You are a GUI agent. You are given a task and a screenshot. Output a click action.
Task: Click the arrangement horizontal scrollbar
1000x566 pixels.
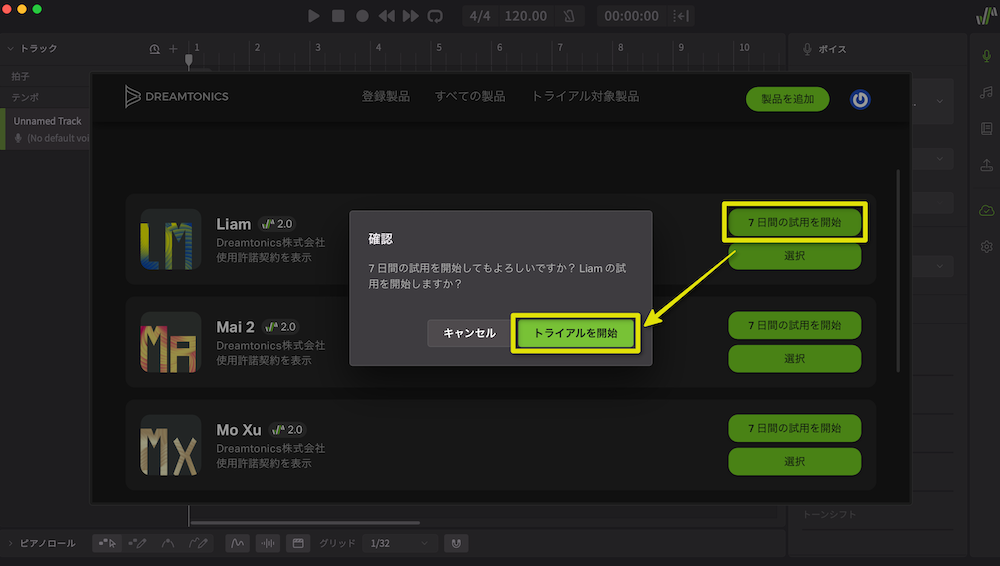pyautogui.click(x=305, y=523)
